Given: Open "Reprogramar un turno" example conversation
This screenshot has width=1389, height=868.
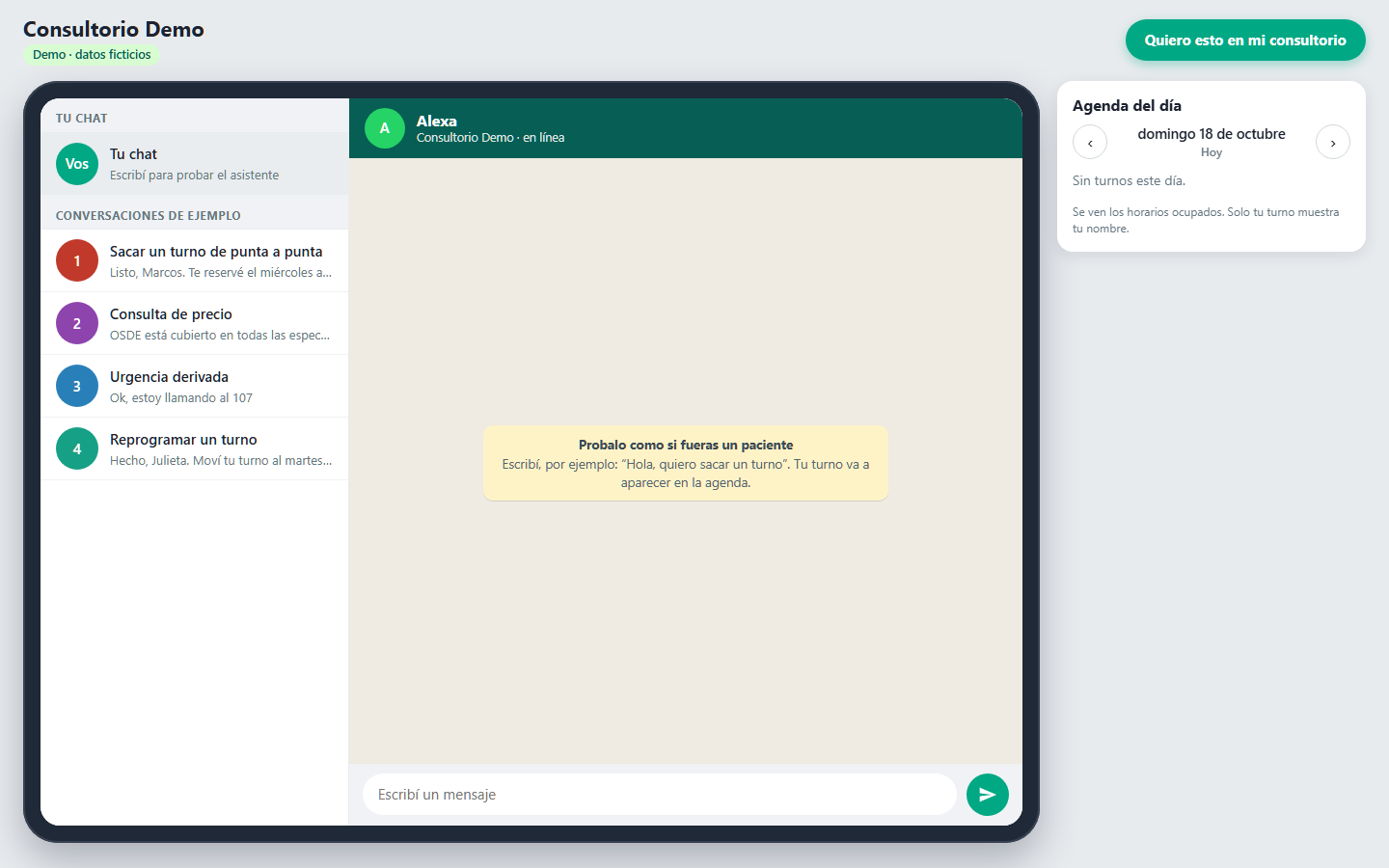Looking at the screenshot, I should click(194, 448).
